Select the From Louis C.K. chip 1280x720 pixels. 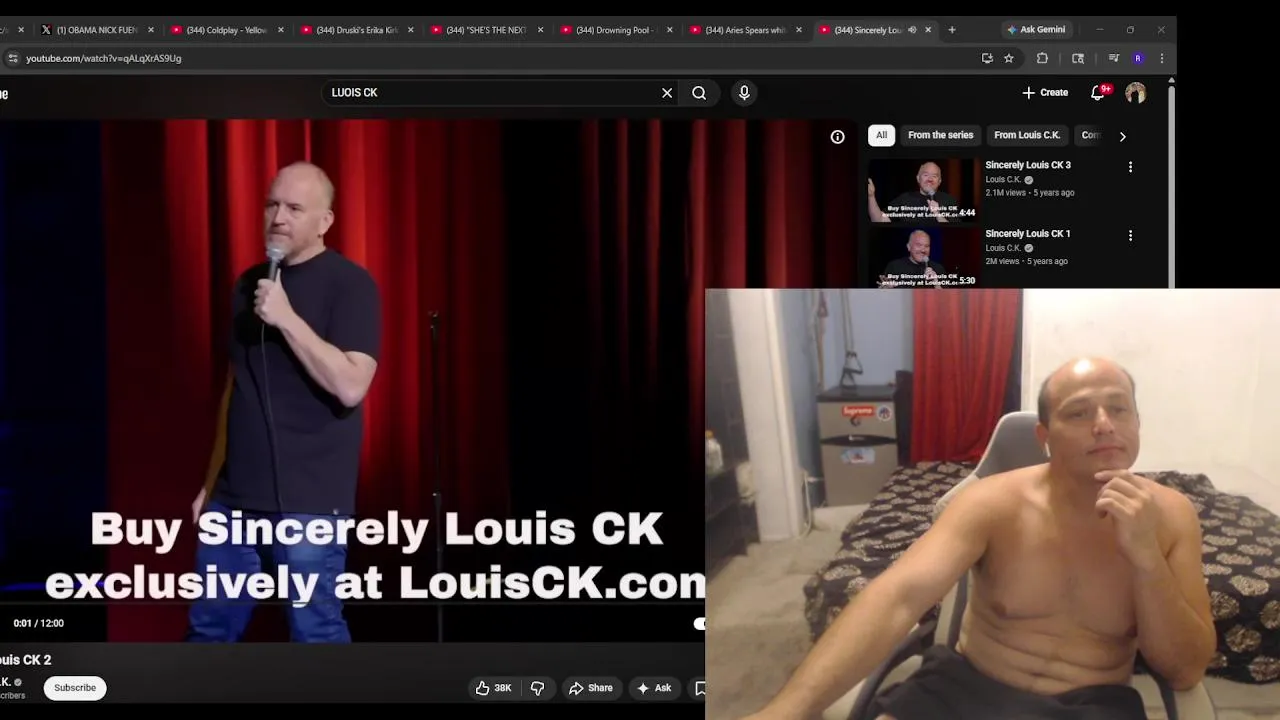tap(1026, 135)
